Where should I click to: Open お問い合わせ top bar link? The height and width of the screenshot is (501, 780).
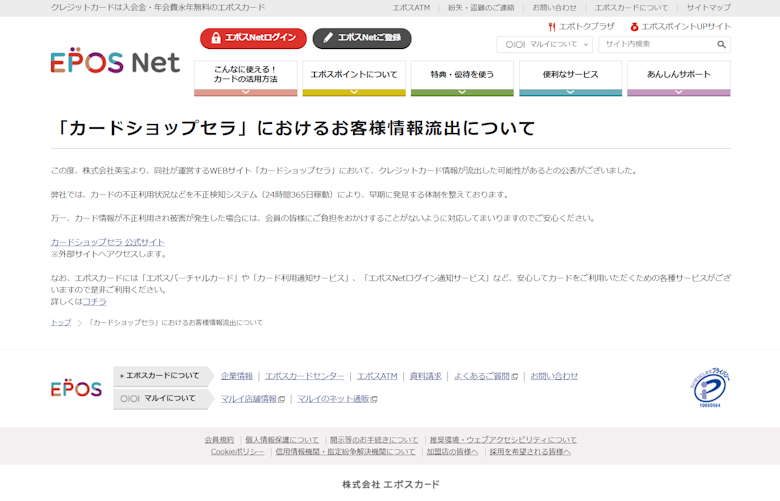click(x=554, y=8)
